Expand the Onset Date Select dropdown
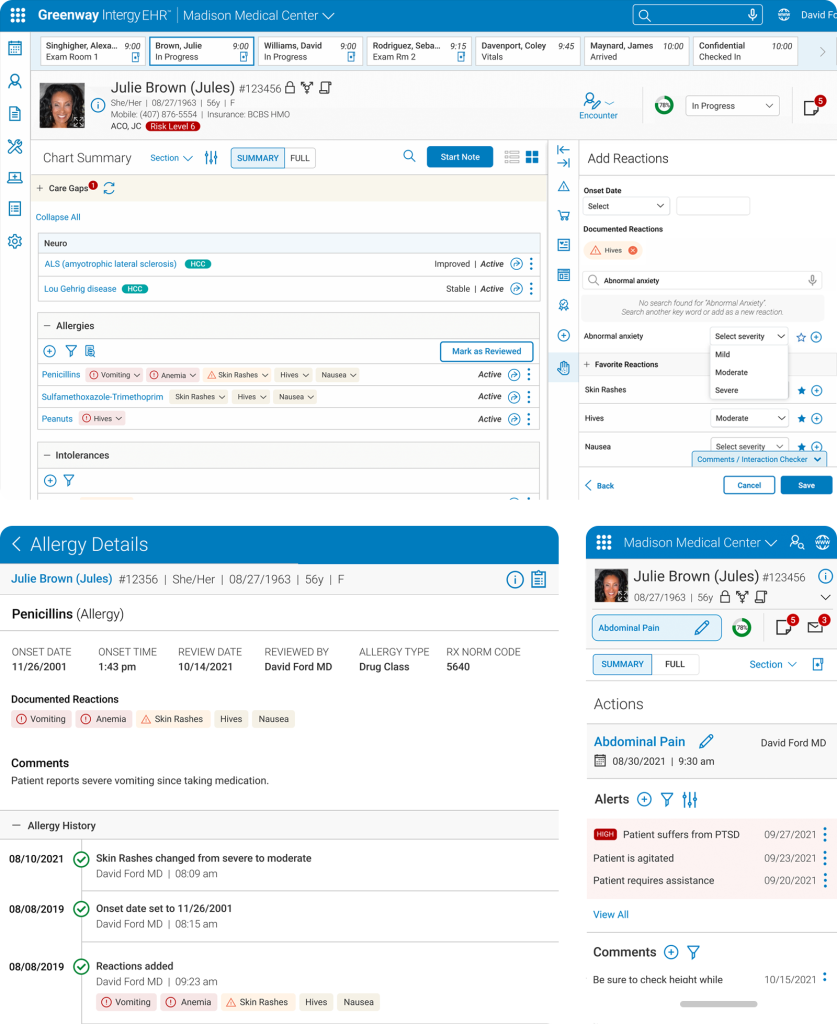837x1024 pixels. click(626, 206)
